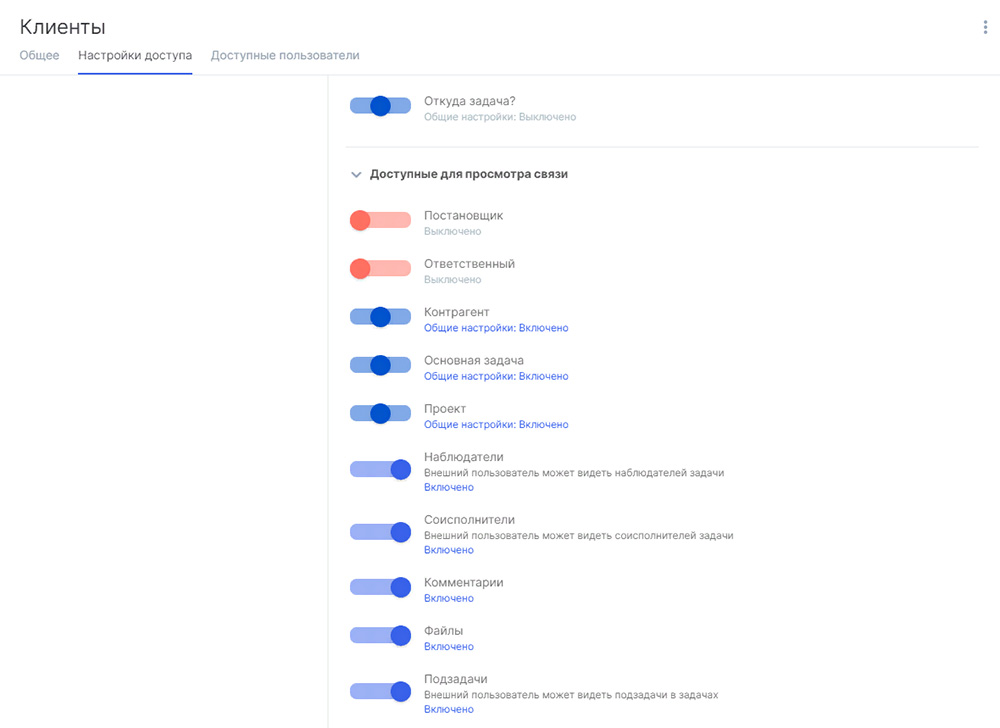Disable the Соисполнители toggle
The width and height of the screenshot is (1000, 728).
(380, 531)
